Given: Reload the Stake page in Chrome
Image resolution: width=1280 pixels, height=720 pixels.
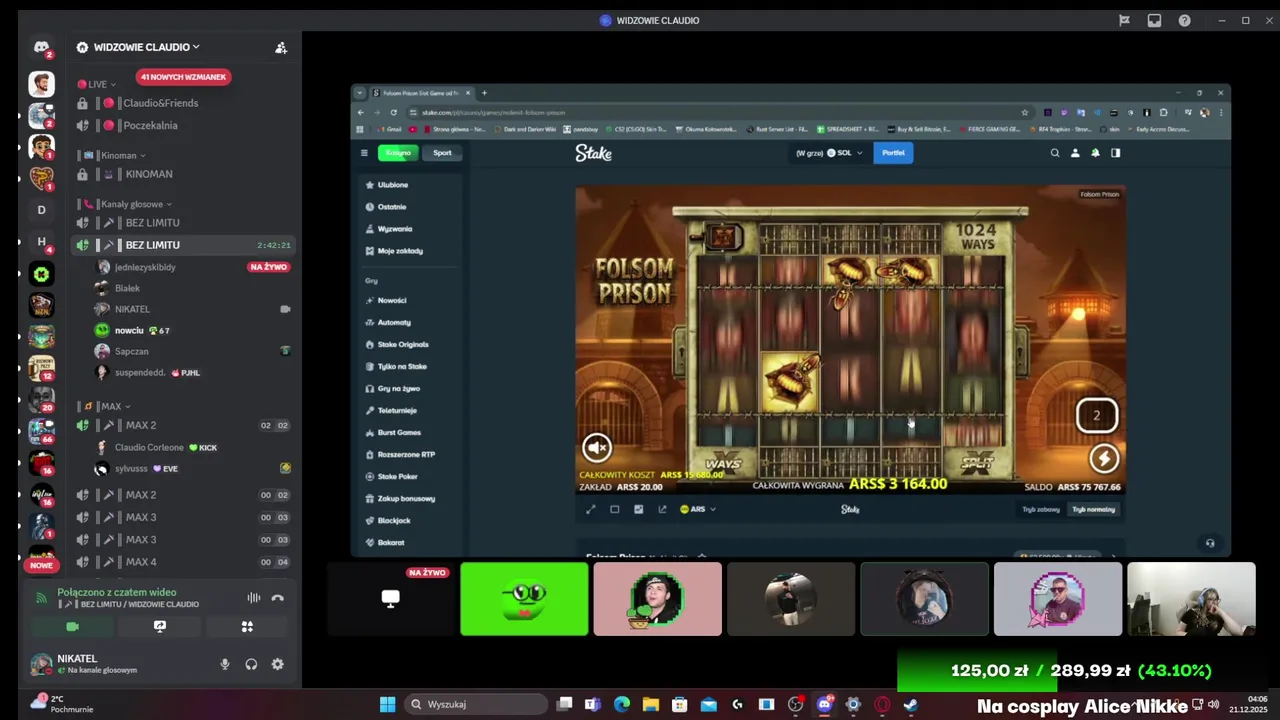Looking at the screenshot, I should [x=394, y=112].
